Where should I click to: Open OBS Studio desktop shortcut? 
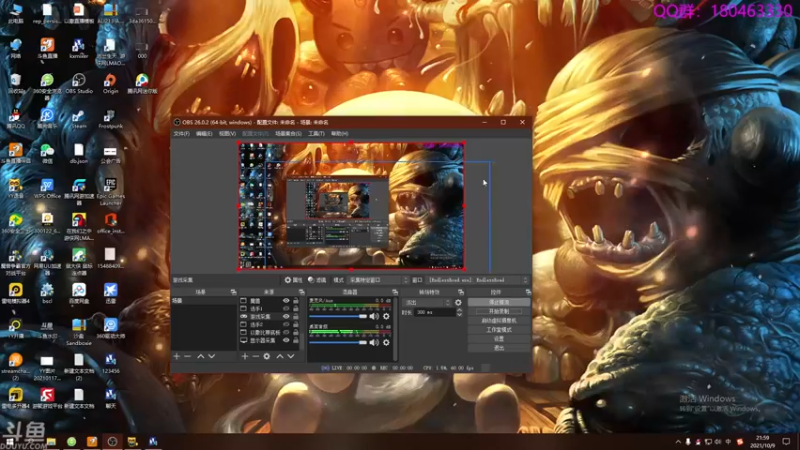click(78, 81)
